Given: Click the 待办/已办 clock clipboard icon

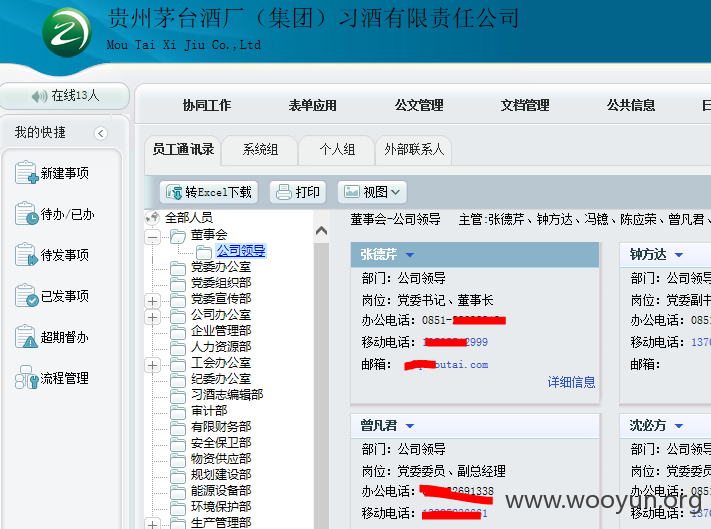Looking at the screenshot, I should point(26,214).
